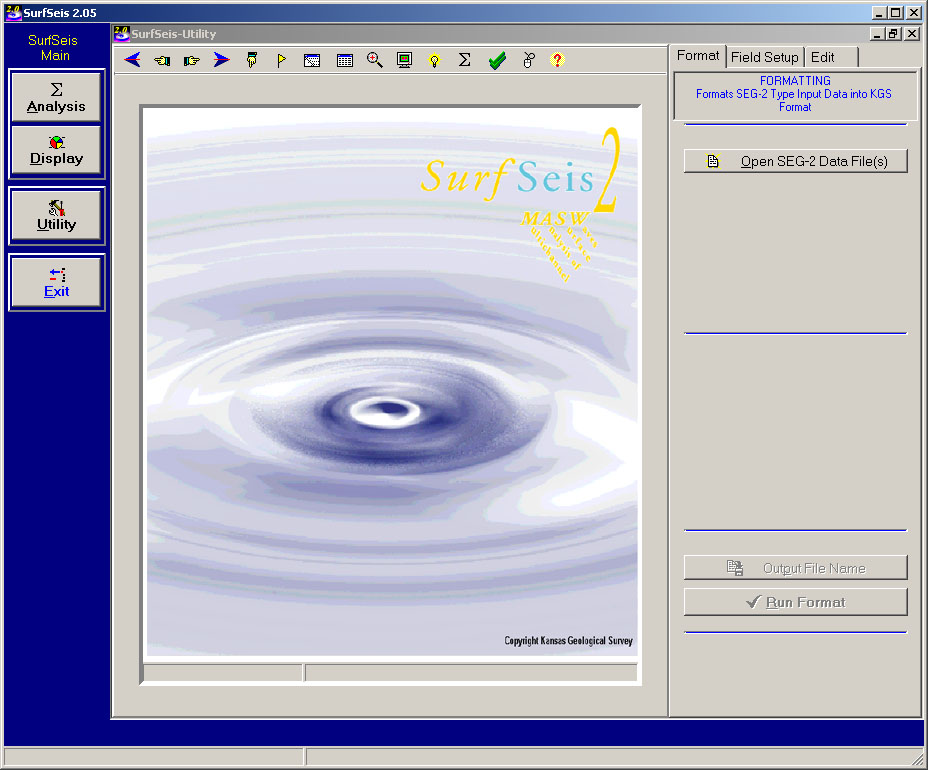Click the yellow flag toolbar icon
The width and height of the screenshot is (928, 770).
point(281,60)
